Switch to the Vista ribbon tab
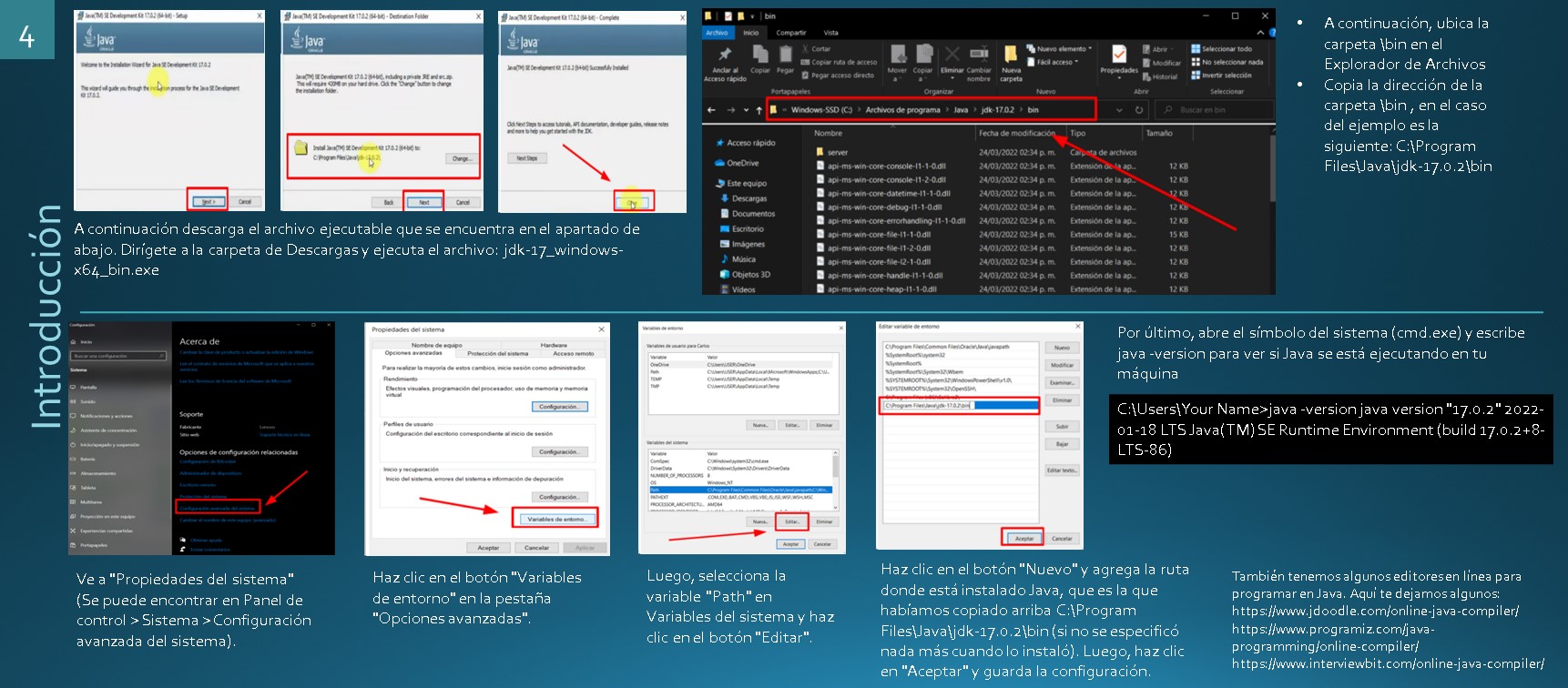 click(x=830, y=33)
